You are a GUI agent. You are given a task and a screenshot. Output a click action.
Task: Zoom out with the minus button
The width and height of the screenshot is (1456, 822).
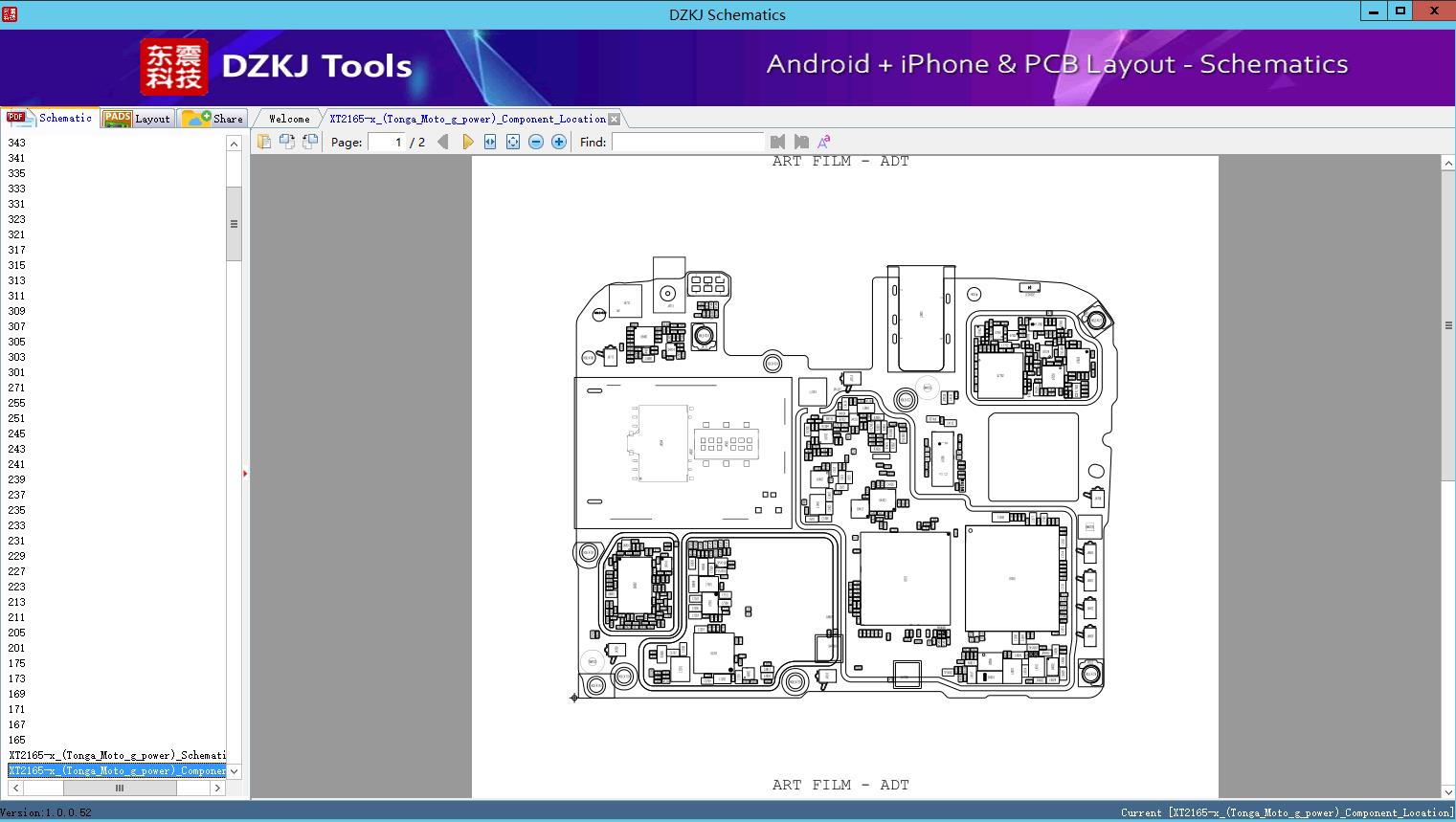coord(536,142)
